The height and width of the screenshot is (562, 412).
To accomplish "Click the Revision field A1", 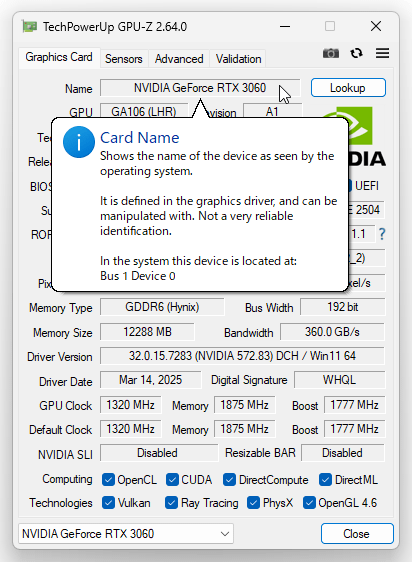I will click(x=273, y=111).
